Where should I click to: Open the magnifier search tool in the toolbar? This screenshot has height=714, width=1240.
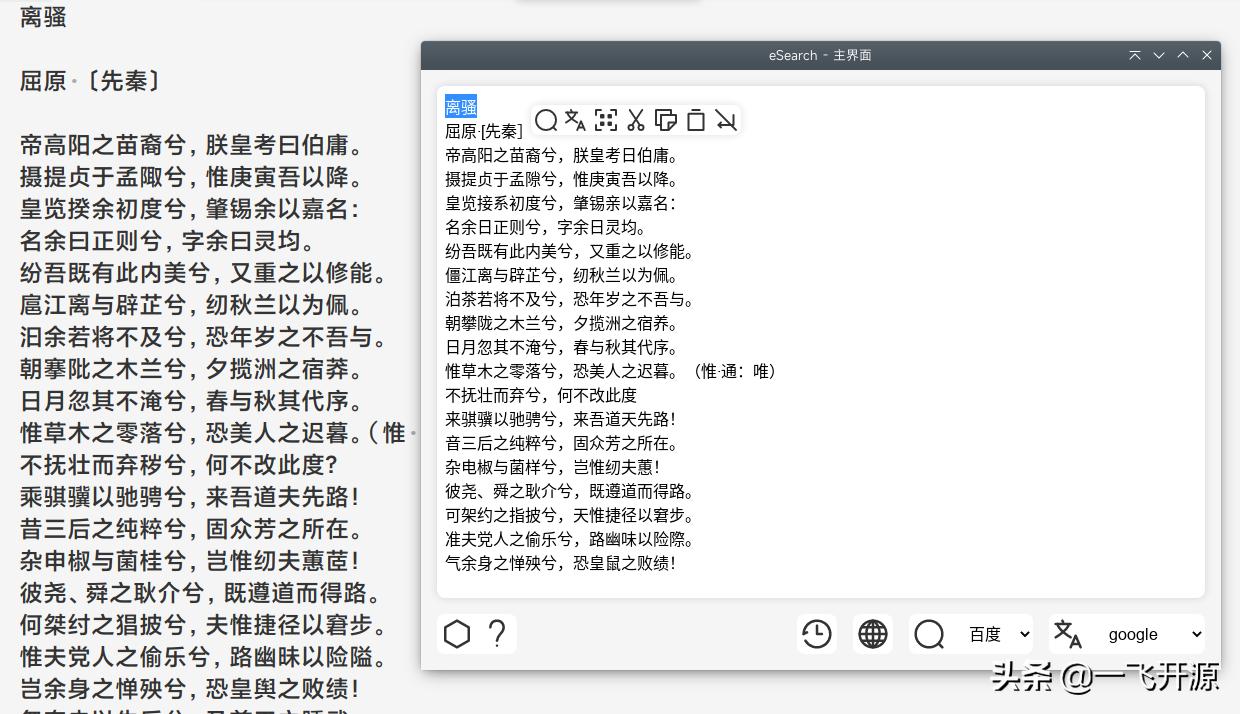click(546, 121)
